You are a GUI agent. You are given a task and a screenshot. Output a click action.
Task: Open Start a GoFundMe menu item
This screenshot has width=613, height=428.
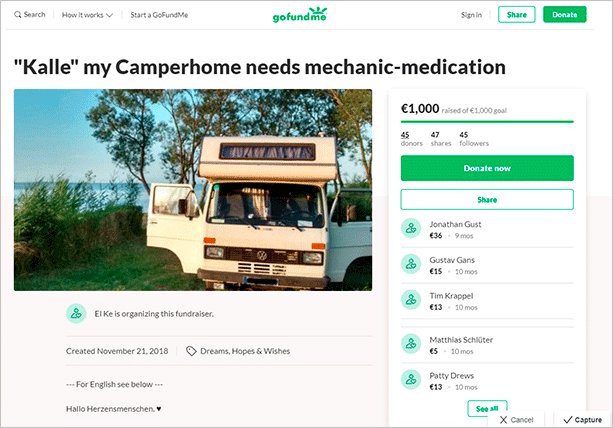(159, 15)
